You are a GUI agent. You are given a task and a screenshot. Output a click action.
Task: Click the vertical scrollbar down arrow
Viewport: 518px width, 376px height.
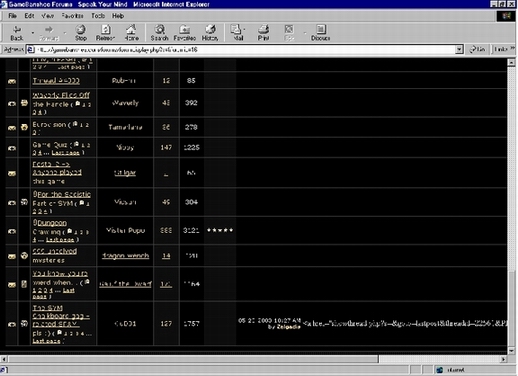tap(511, 351)
